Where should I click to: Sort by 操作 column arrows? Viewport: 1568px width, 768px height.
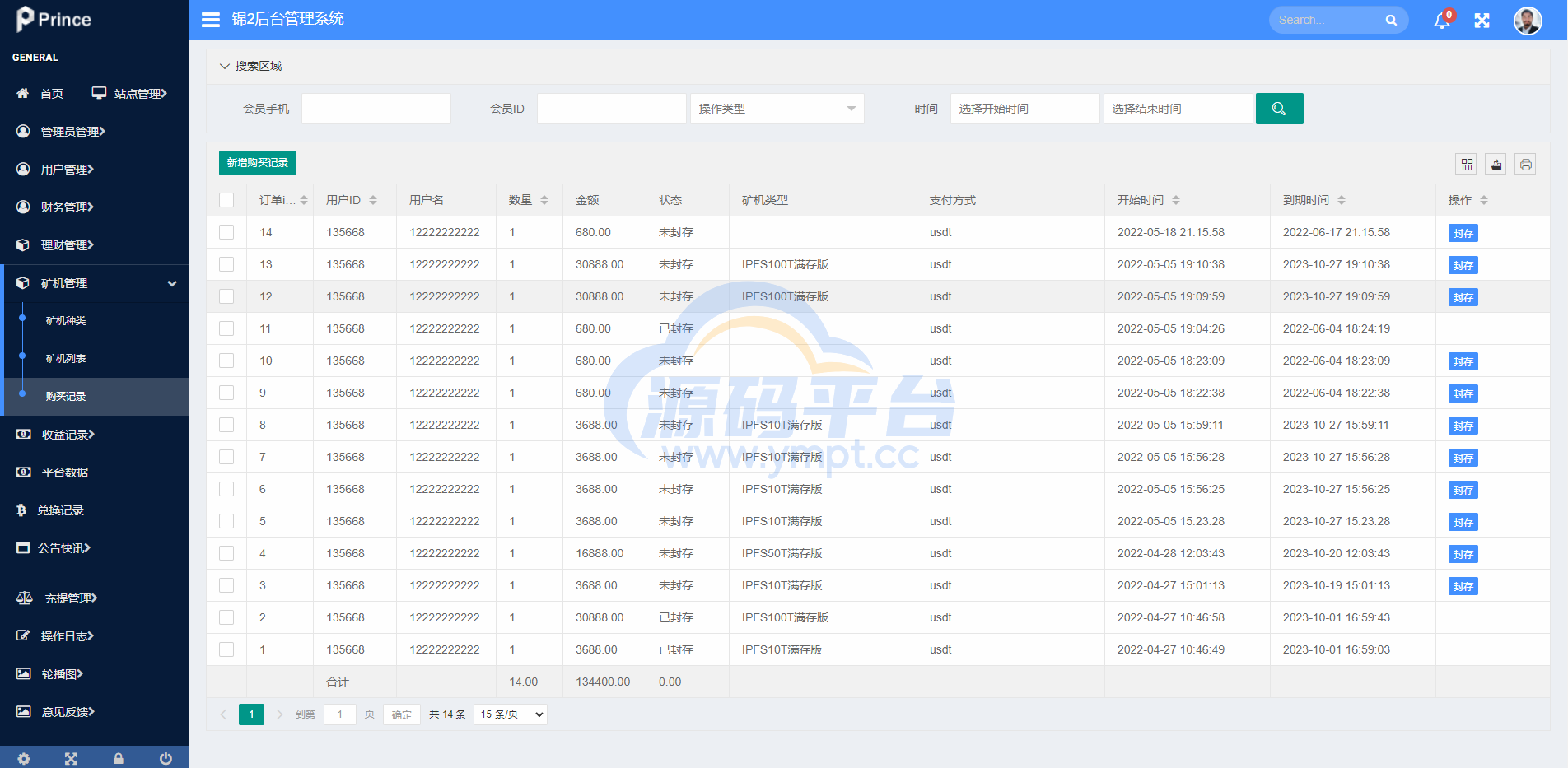tap(1484, 200)
